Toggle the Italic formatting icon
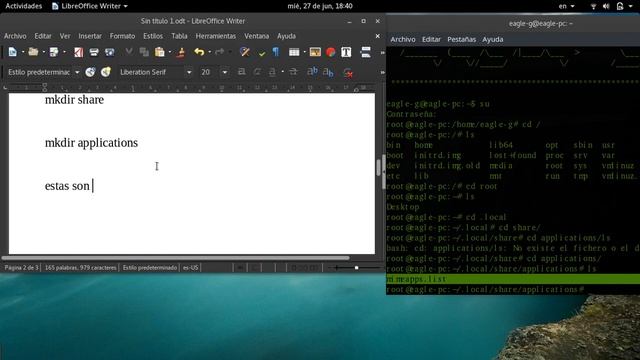Screen dimensions: 640x360 [x=257, y=72]
